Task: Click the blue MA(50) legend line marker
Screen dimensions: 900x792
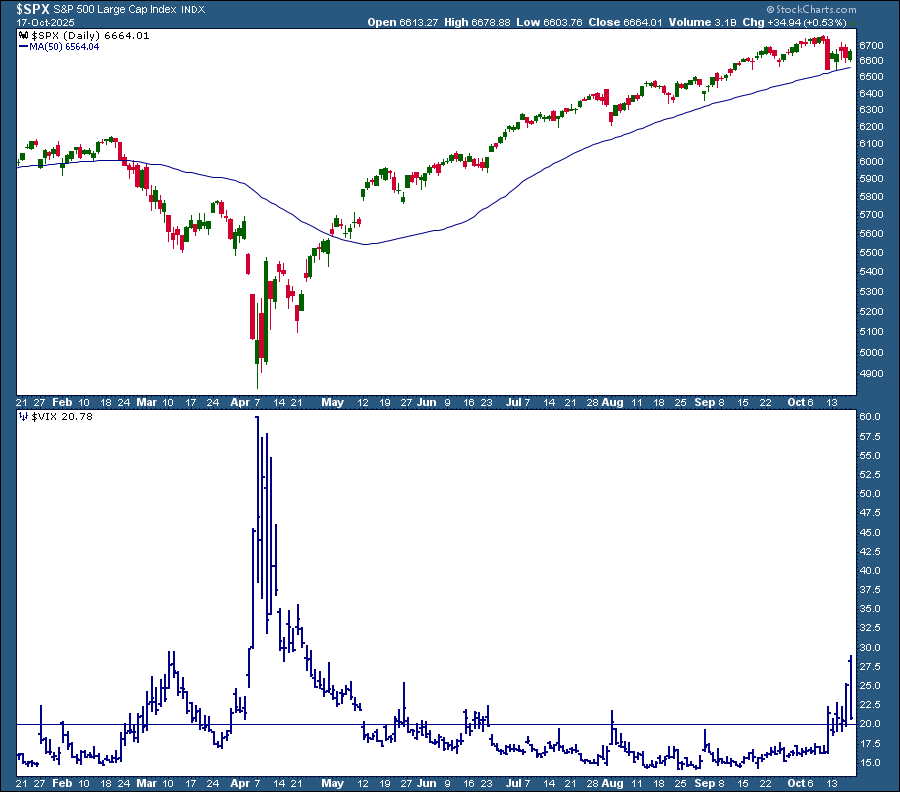Action: click(24, 45)
